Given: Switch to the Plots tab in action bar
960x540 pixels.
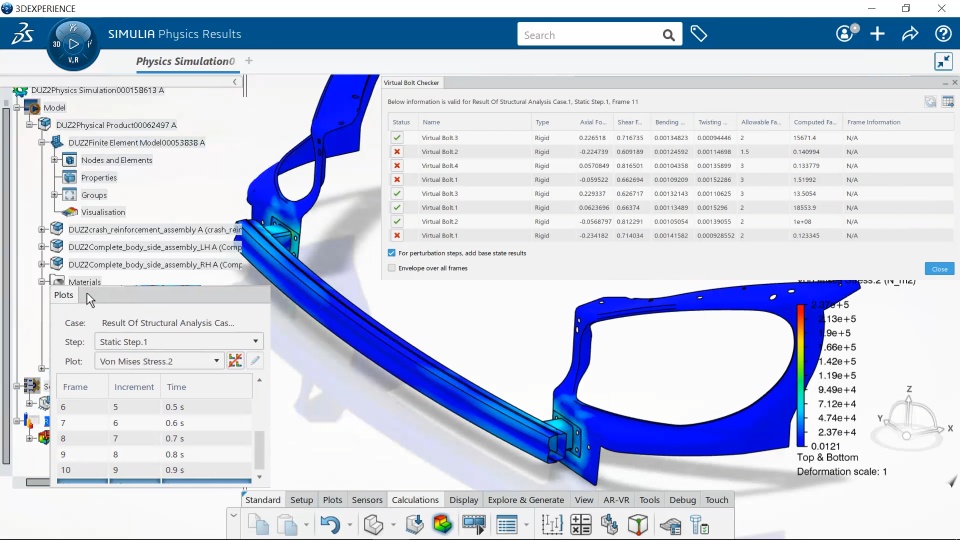Looking at the screenshot, I should 332,500.
